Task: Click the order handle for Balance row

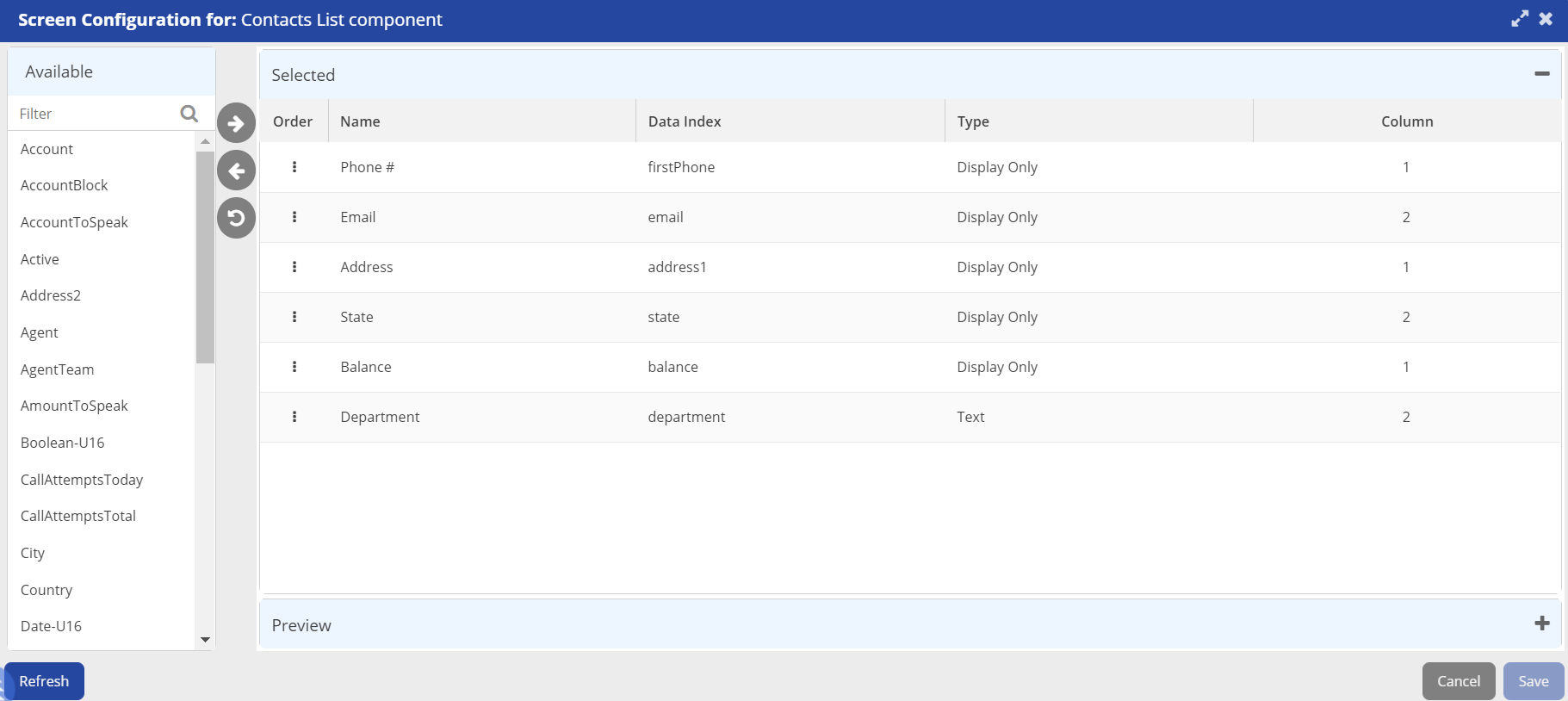Action: [x=294, y=367]
